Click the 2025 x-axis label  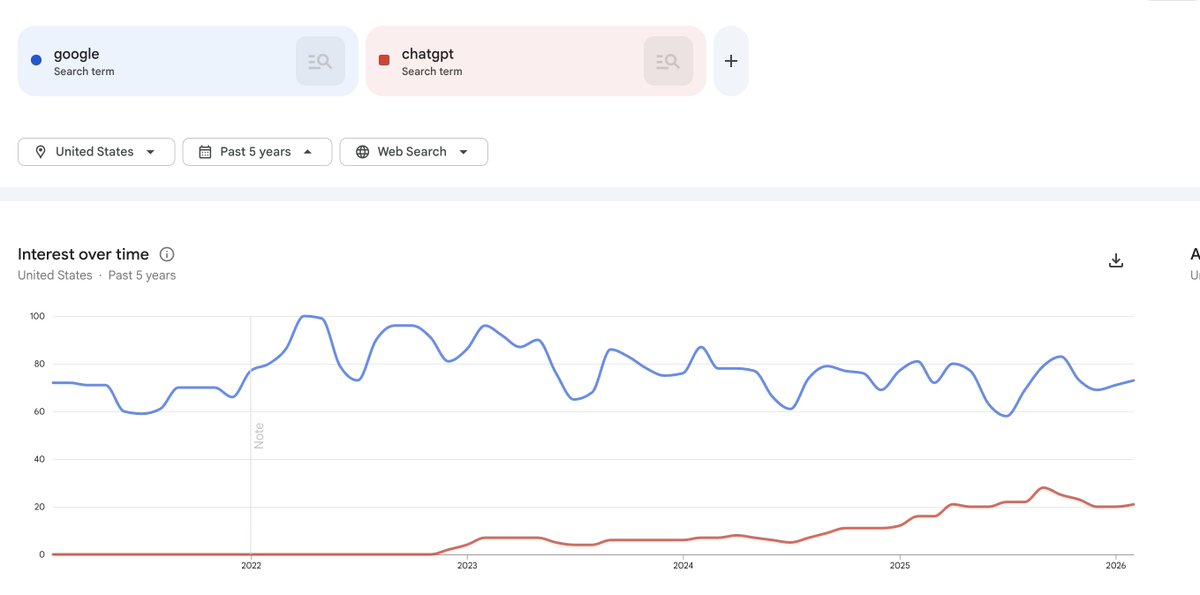899,565
